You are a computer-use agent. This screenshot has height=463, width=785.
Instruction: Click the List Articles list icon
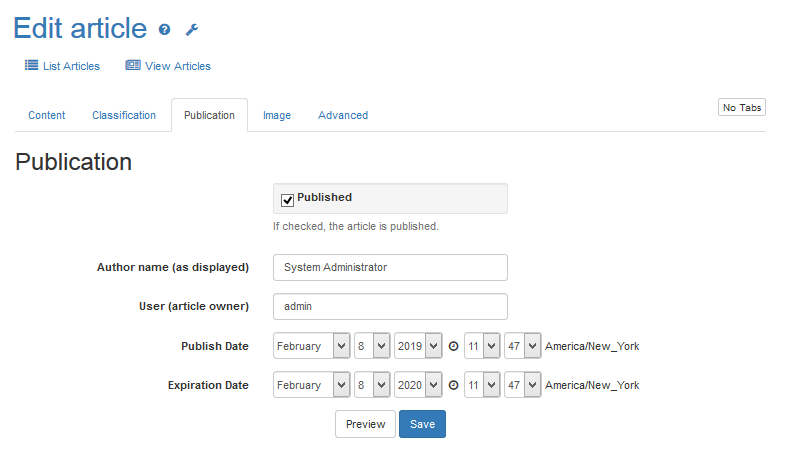(31, 66)
